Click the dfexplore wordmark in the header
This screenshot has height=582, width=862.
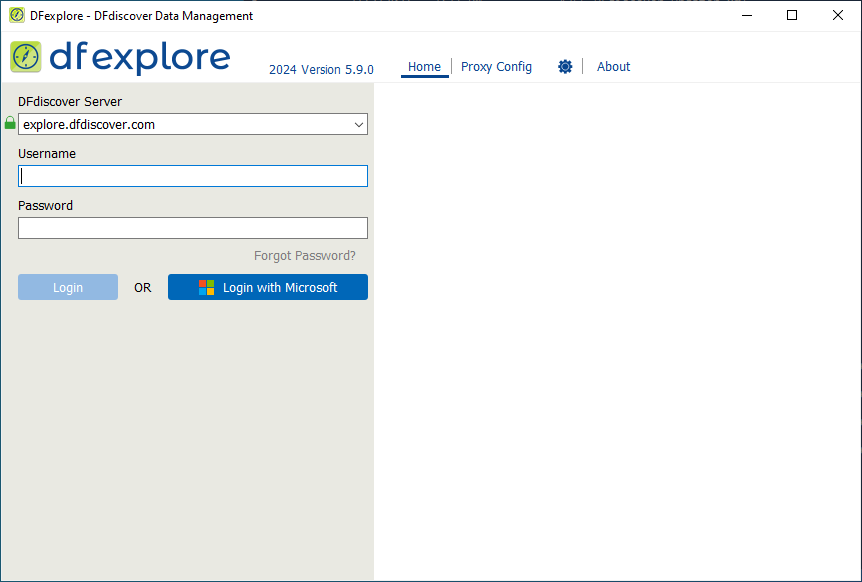(140, 57)
